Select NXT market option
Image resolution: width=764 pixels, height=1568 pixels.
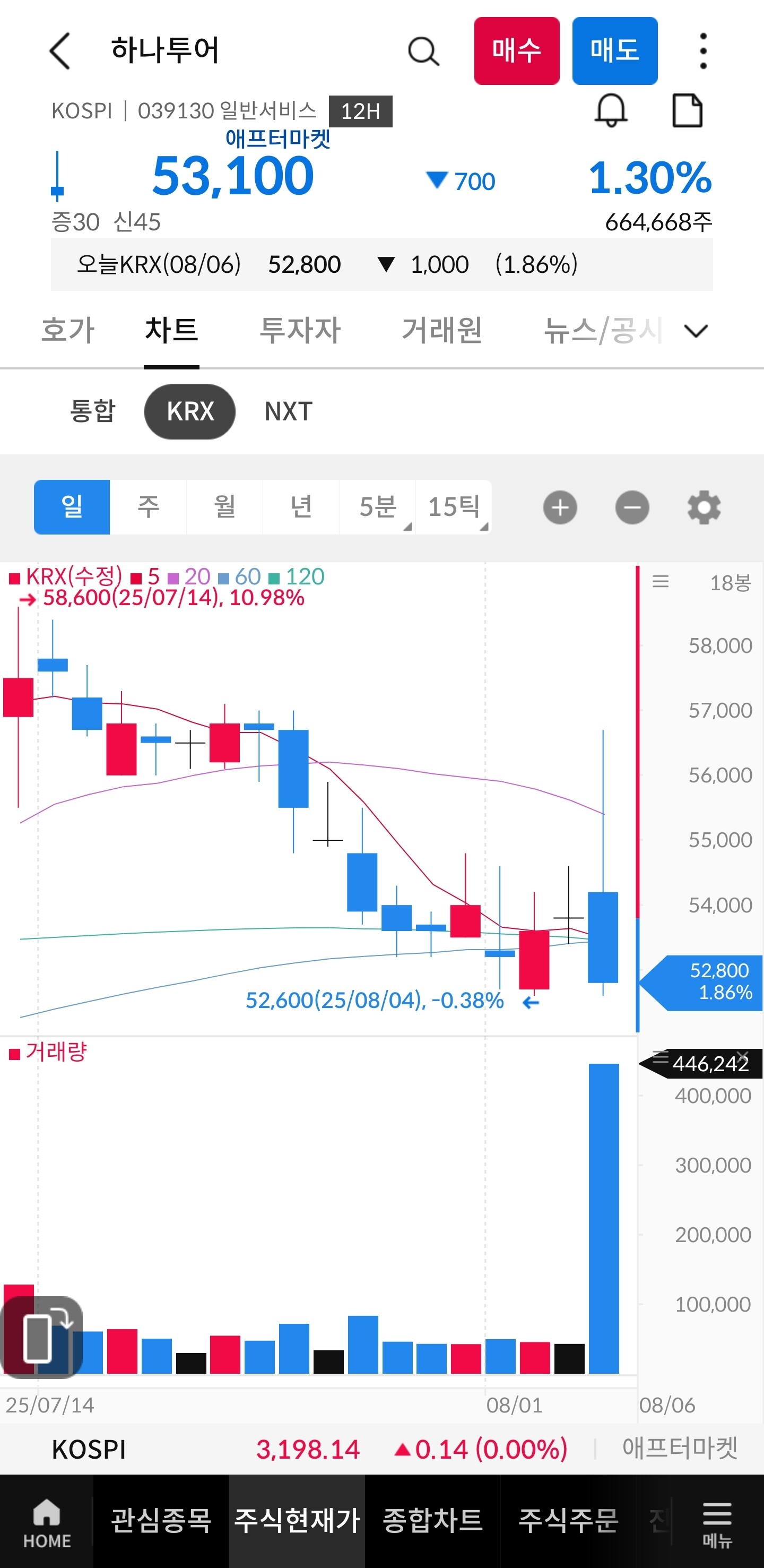[x=288, y=411]
